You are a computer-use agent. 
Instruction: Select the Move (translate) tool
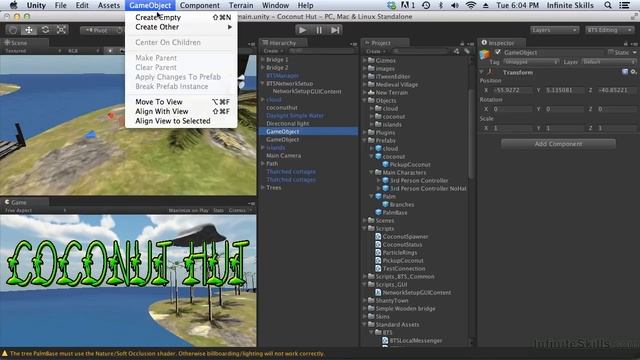[x=29, y=30]
